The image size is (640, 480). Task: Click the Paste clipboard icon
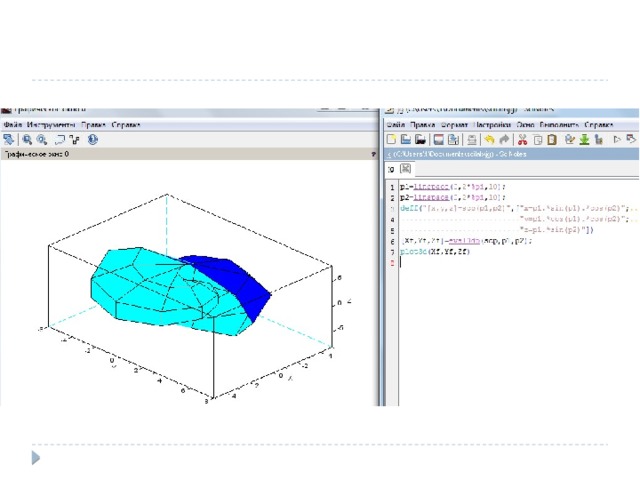[x=551, y=140]
